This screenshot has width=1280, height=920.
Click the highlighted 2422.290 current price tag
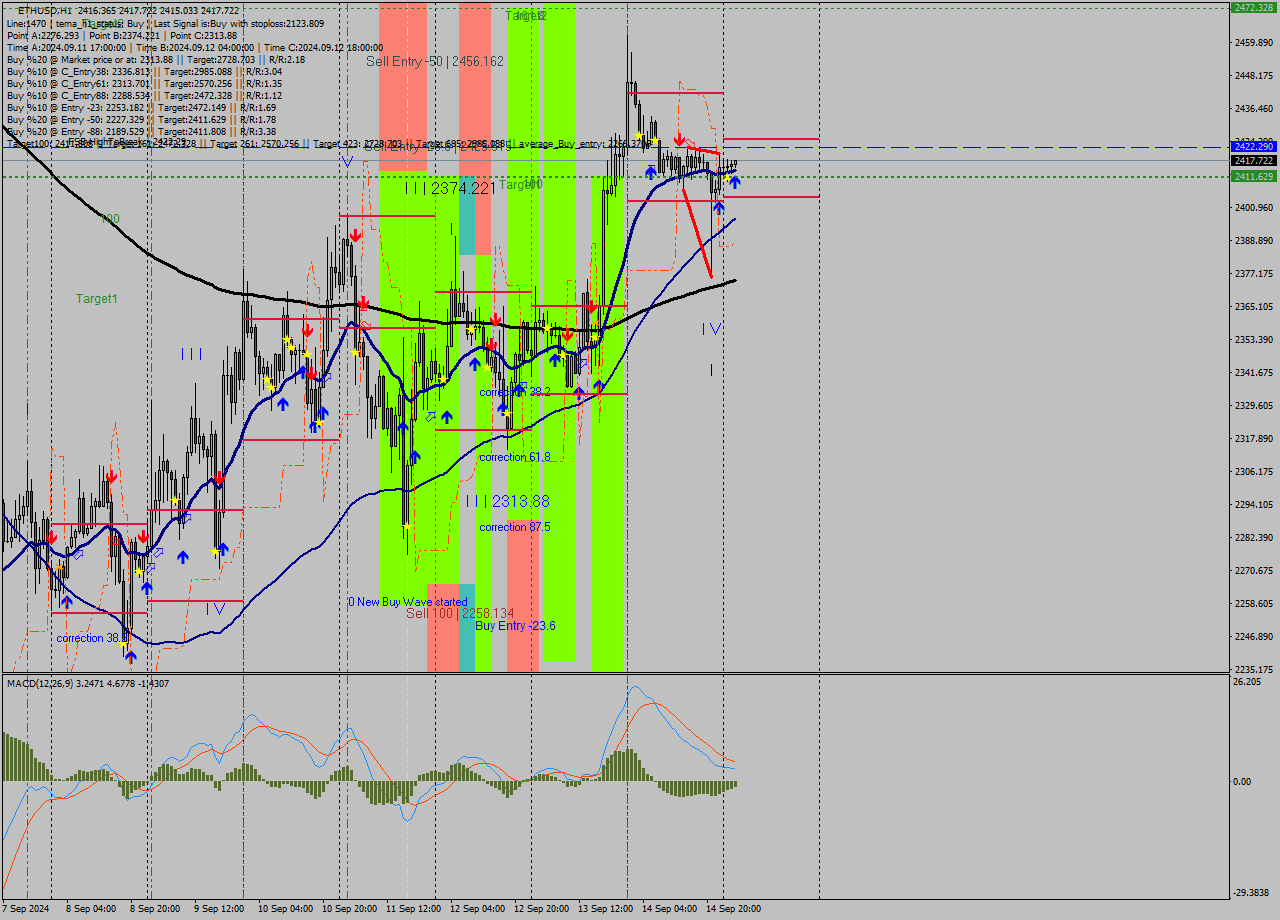[x=1252, y=146]
